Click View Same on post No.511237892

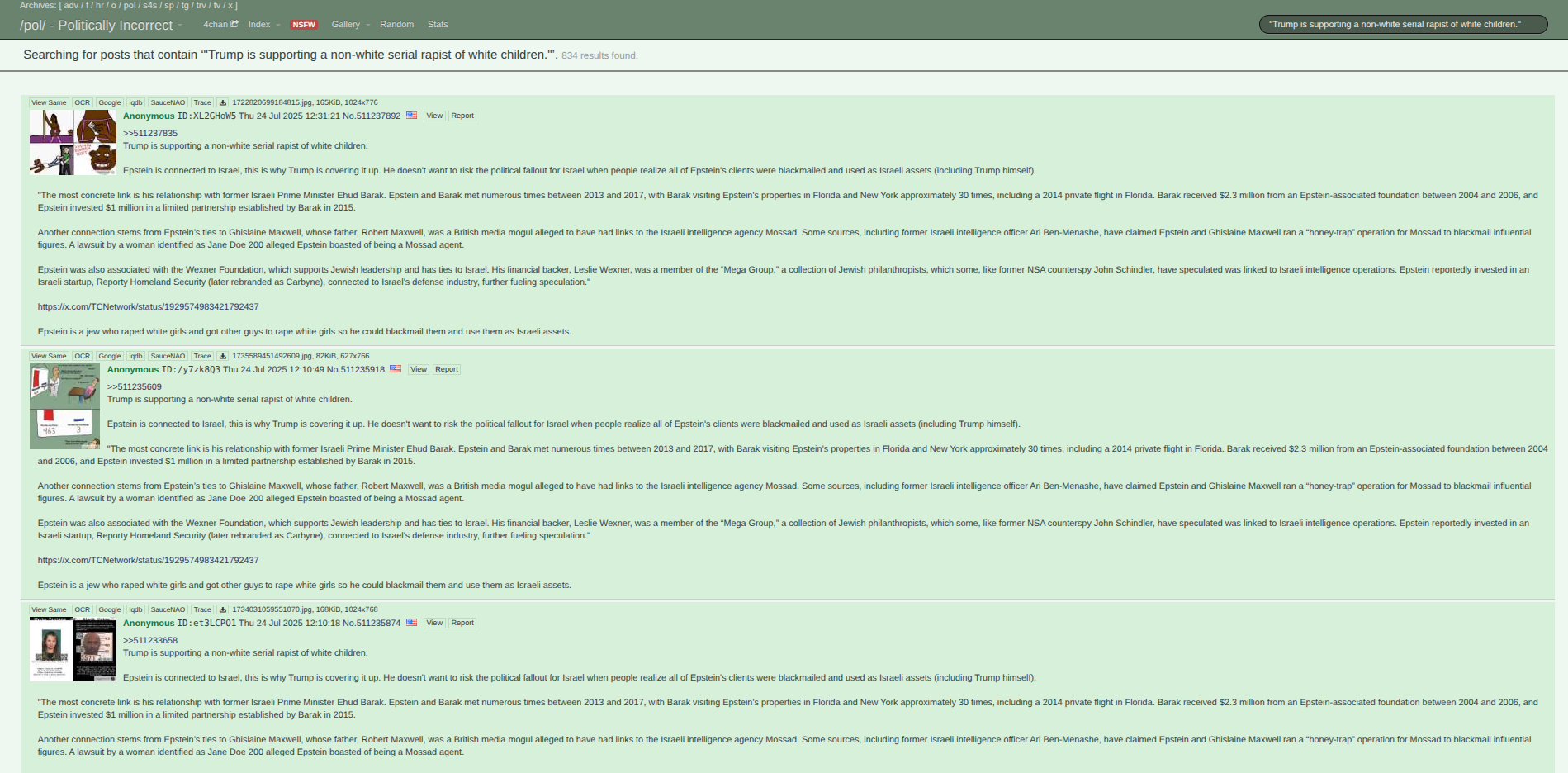coord(49,103)
